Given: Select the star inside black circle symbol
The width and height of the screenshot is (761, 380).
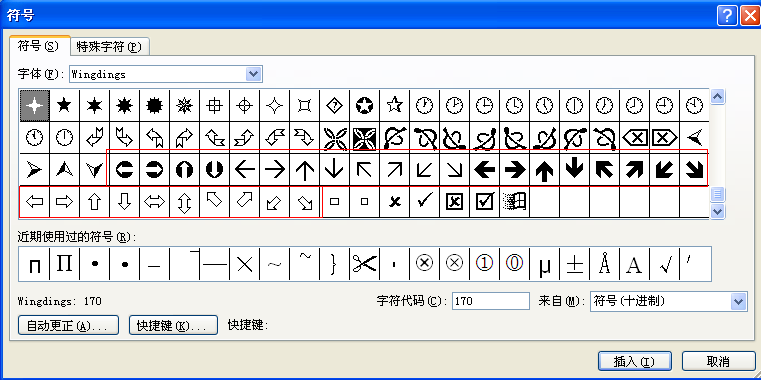Looking at the screenshot, I should pyautogui.click(x=364, y=105).
